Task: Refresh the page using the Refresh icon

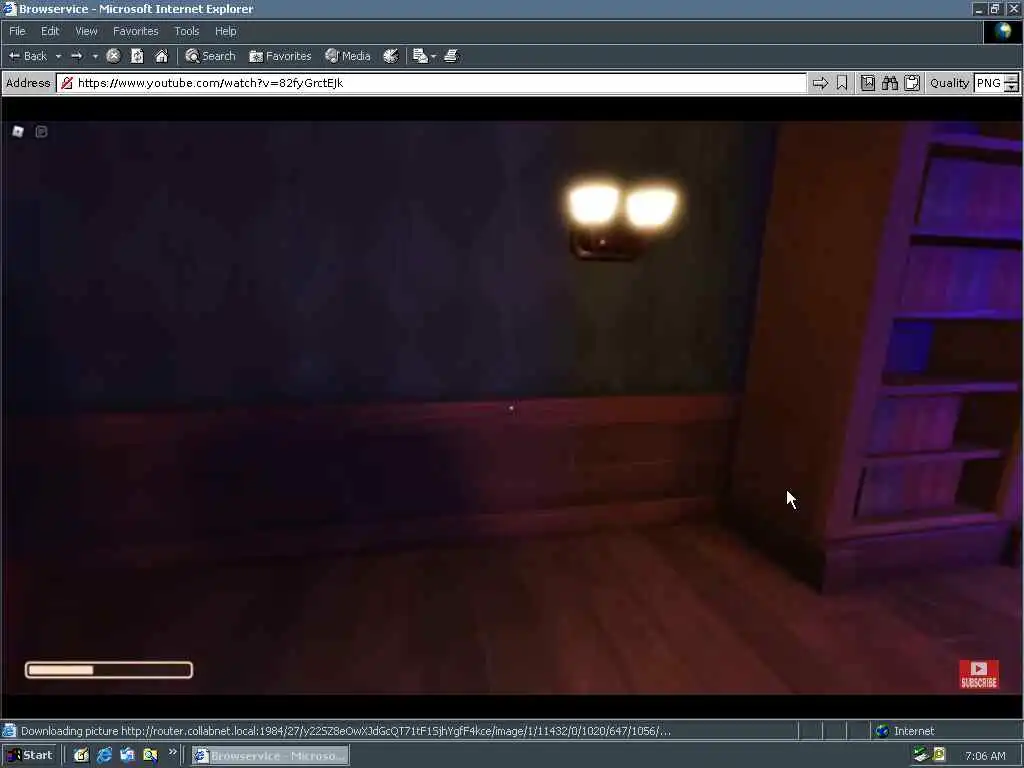Action: (x=137, y=56)
